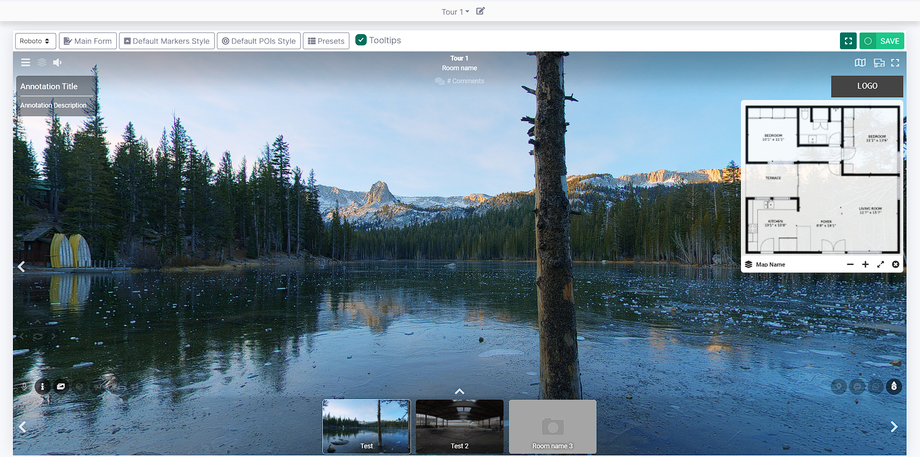Click the layers icon beside Map Name
The width and height of the screenshot is (920, 457).
pyautogui.click(x=749, y=265)
